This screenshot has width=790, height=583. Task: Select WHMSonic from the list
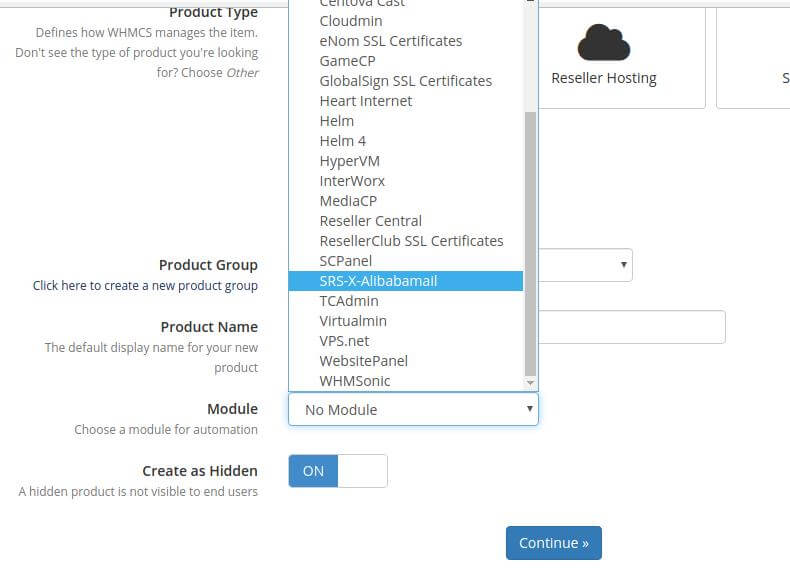click(406, 381)
